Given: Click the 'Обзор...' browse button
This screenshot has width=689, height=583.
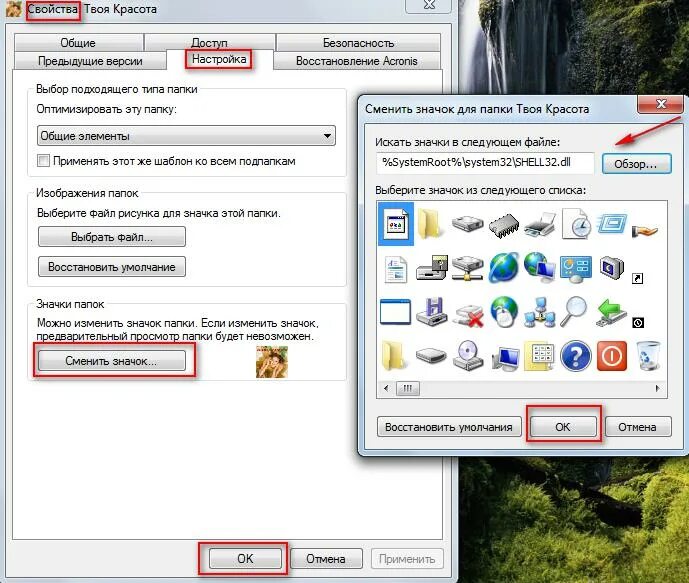Looking at the screenshot, I should (636, 164).
